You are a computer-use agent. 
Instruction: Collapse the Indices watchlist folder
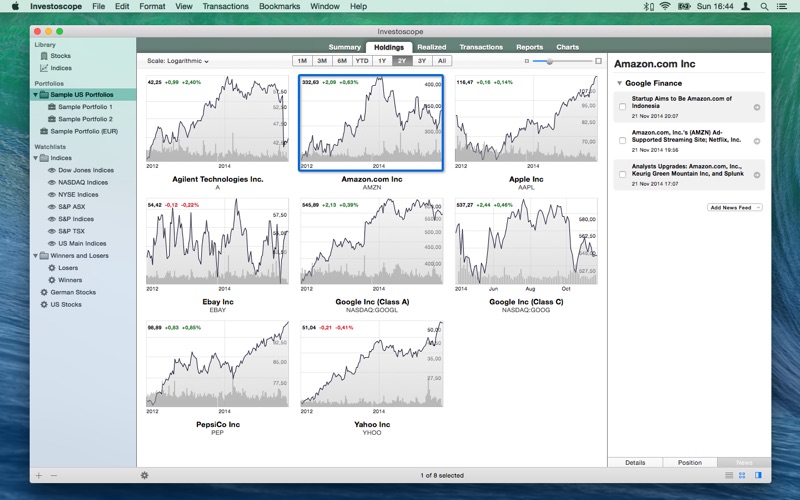click(35, 158)
